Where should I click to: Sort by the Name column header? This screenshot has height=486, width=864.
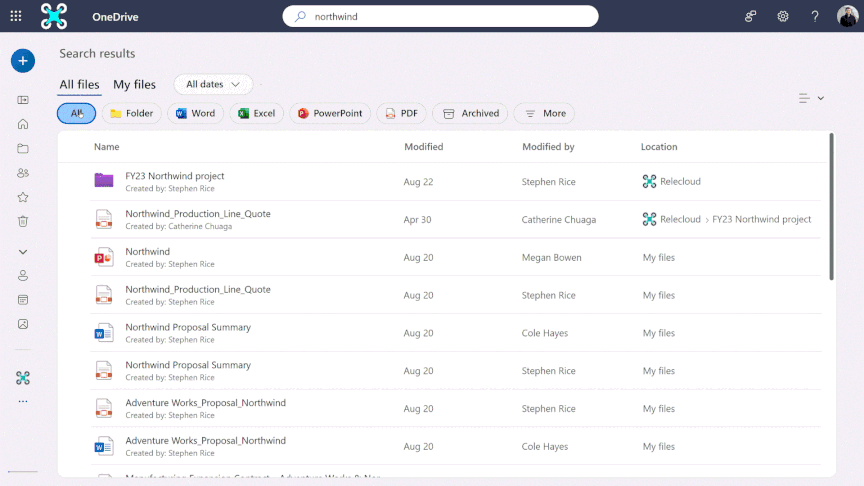click(106, 147)
